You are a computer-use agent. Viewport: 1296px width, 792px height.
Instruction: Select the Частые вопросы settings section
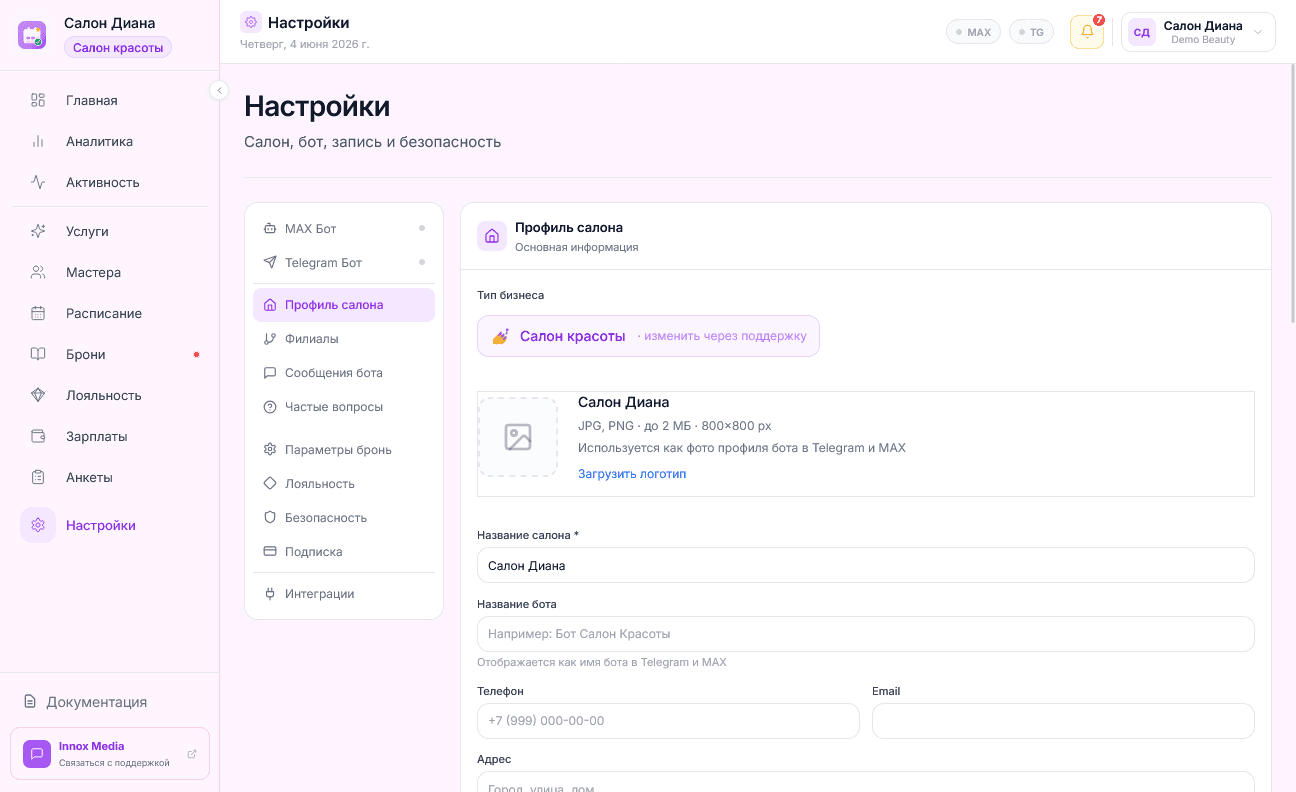pos(344,407)
